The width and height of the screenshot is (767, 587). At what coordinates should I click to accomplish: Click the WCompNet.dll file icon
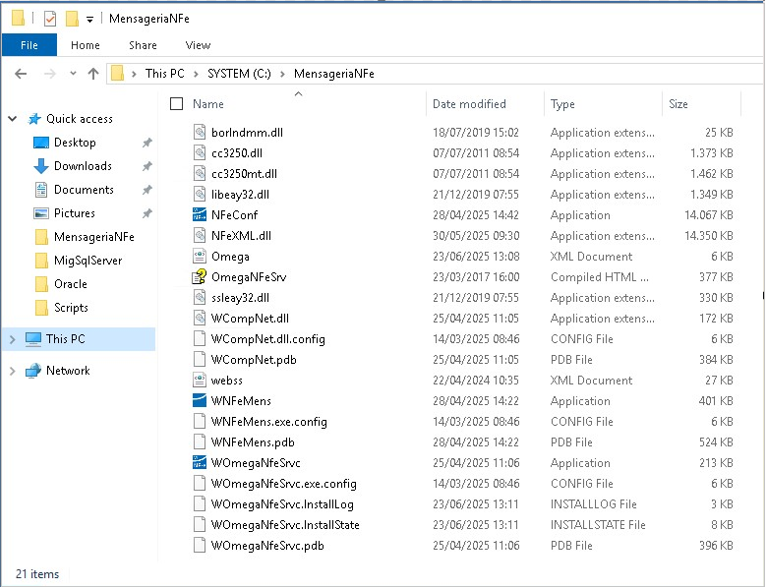click(x=199, y=318)
